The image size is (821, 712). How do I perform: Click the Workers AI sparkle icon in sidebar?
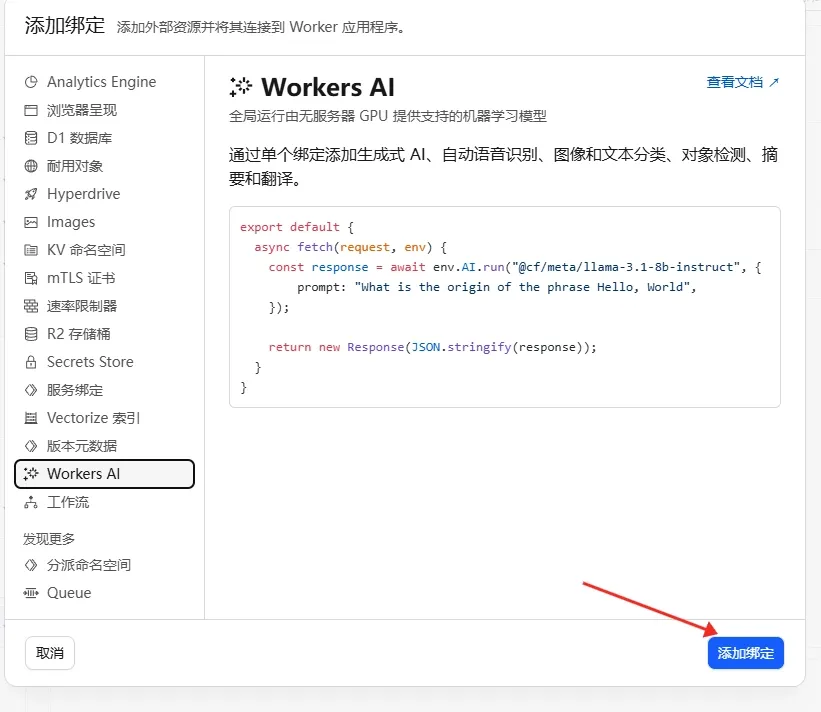tap(31, 474)
